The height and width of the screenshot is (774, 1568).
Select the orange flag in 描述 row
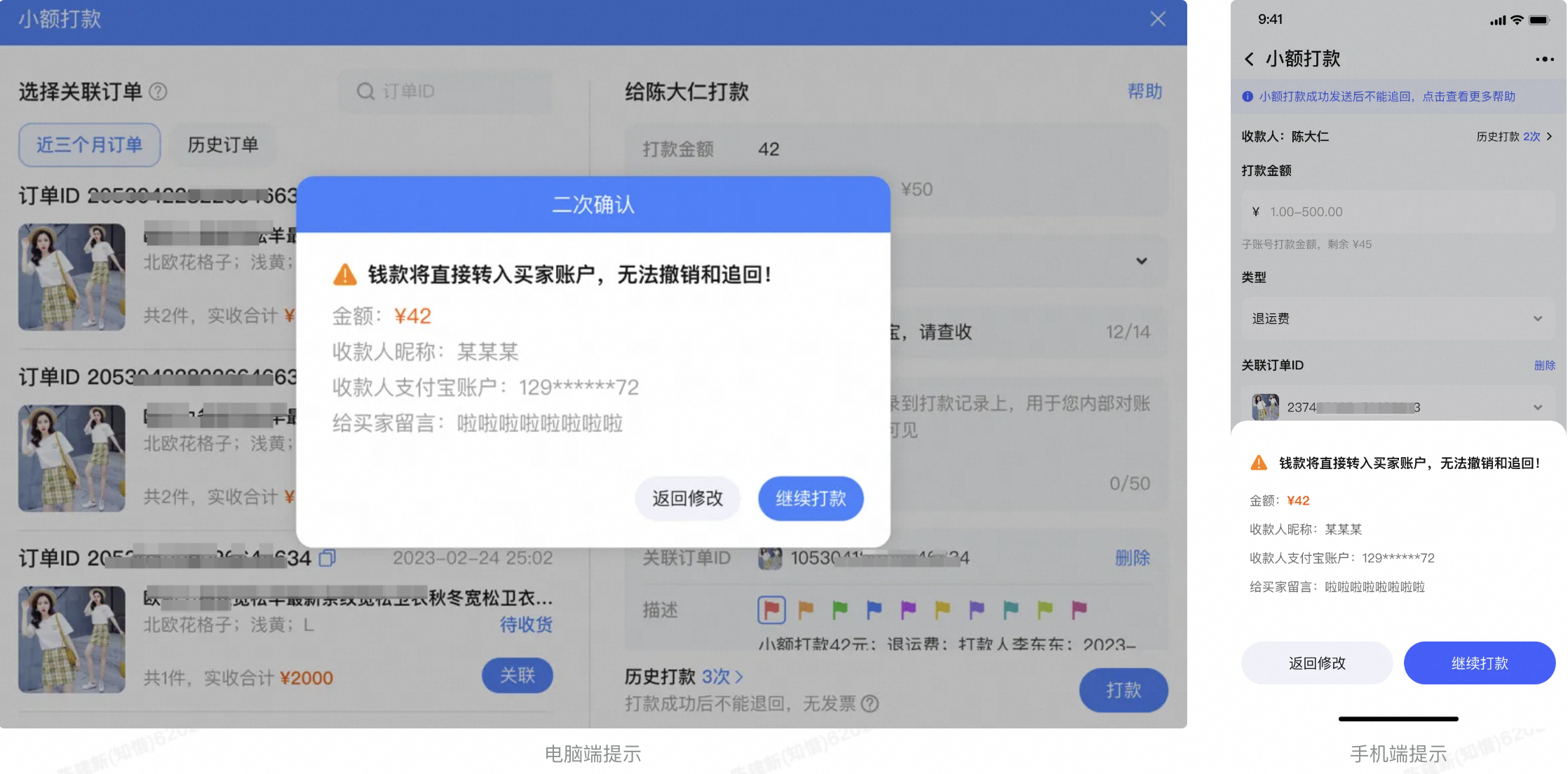click(x=806, y=609)
